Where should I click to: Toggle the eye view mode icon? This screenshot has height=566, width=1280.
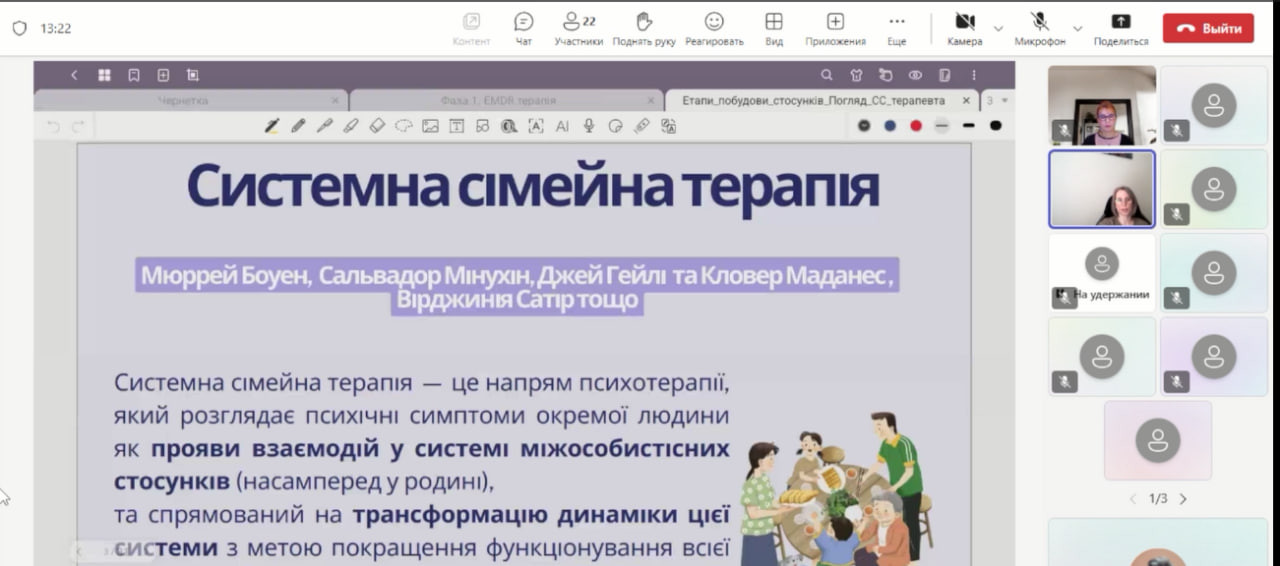click(x=915, y=75)
